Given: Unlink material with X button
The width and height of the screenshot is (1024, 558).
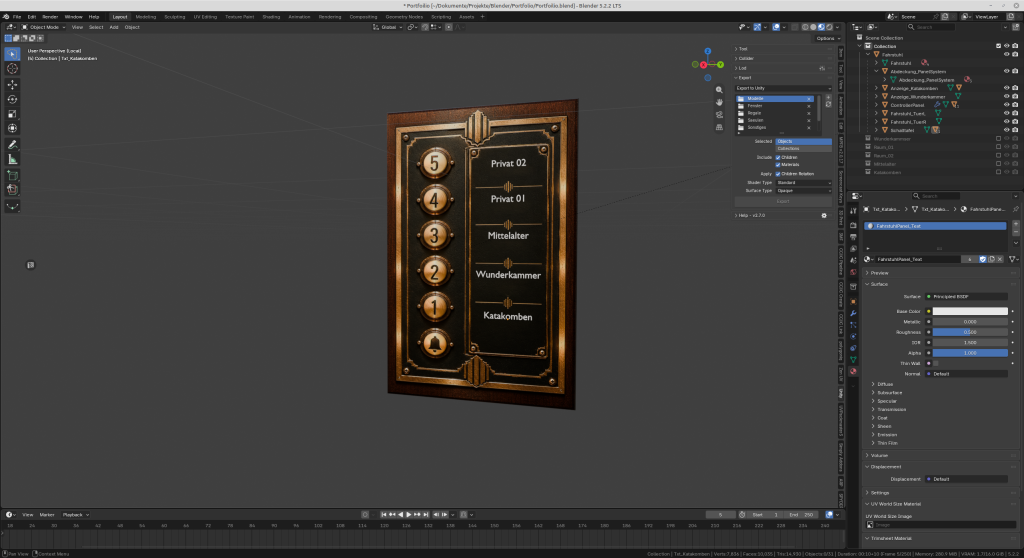Looking at the screenshot, I should [1000, 259].
